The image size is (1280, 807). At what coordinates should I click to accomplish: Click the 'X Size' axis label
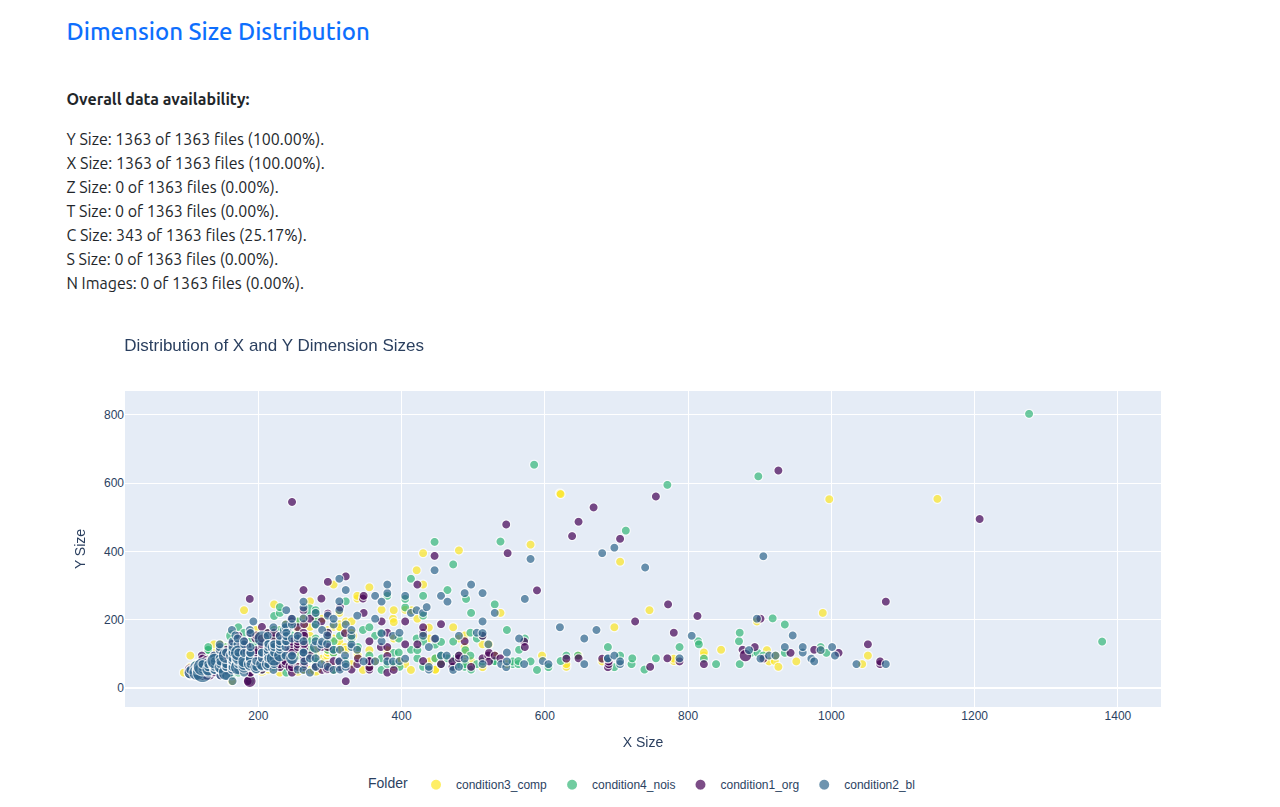coord(643,742)
